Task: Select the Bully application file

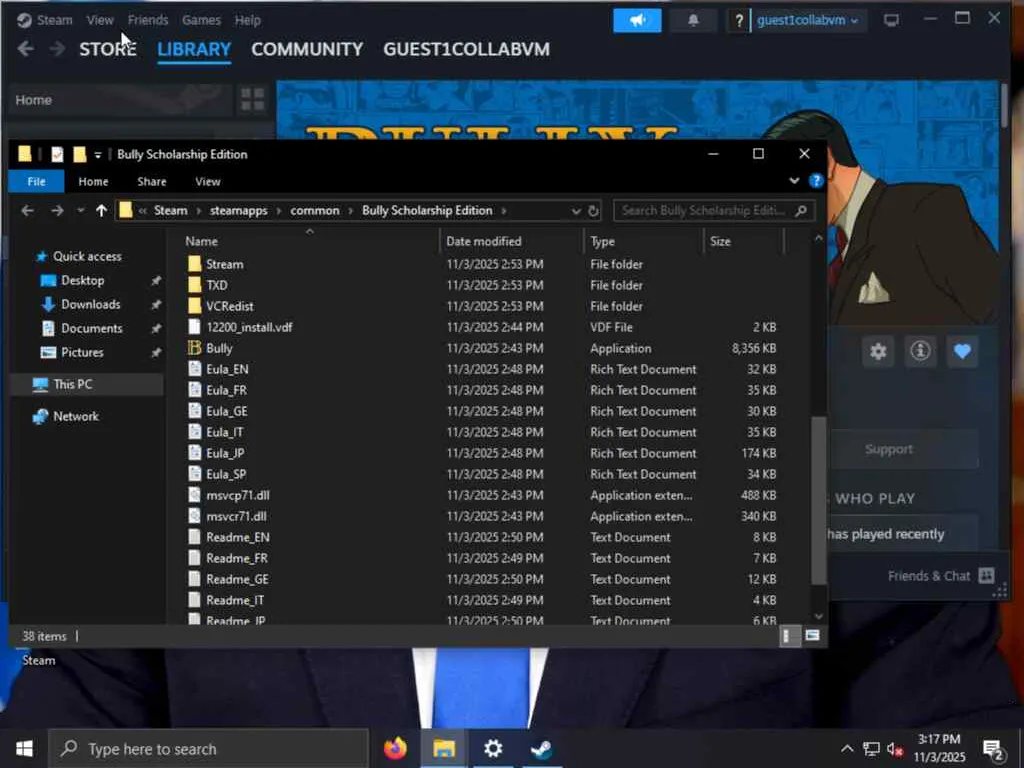Action: pyautogui.click(x=219, y=348)
